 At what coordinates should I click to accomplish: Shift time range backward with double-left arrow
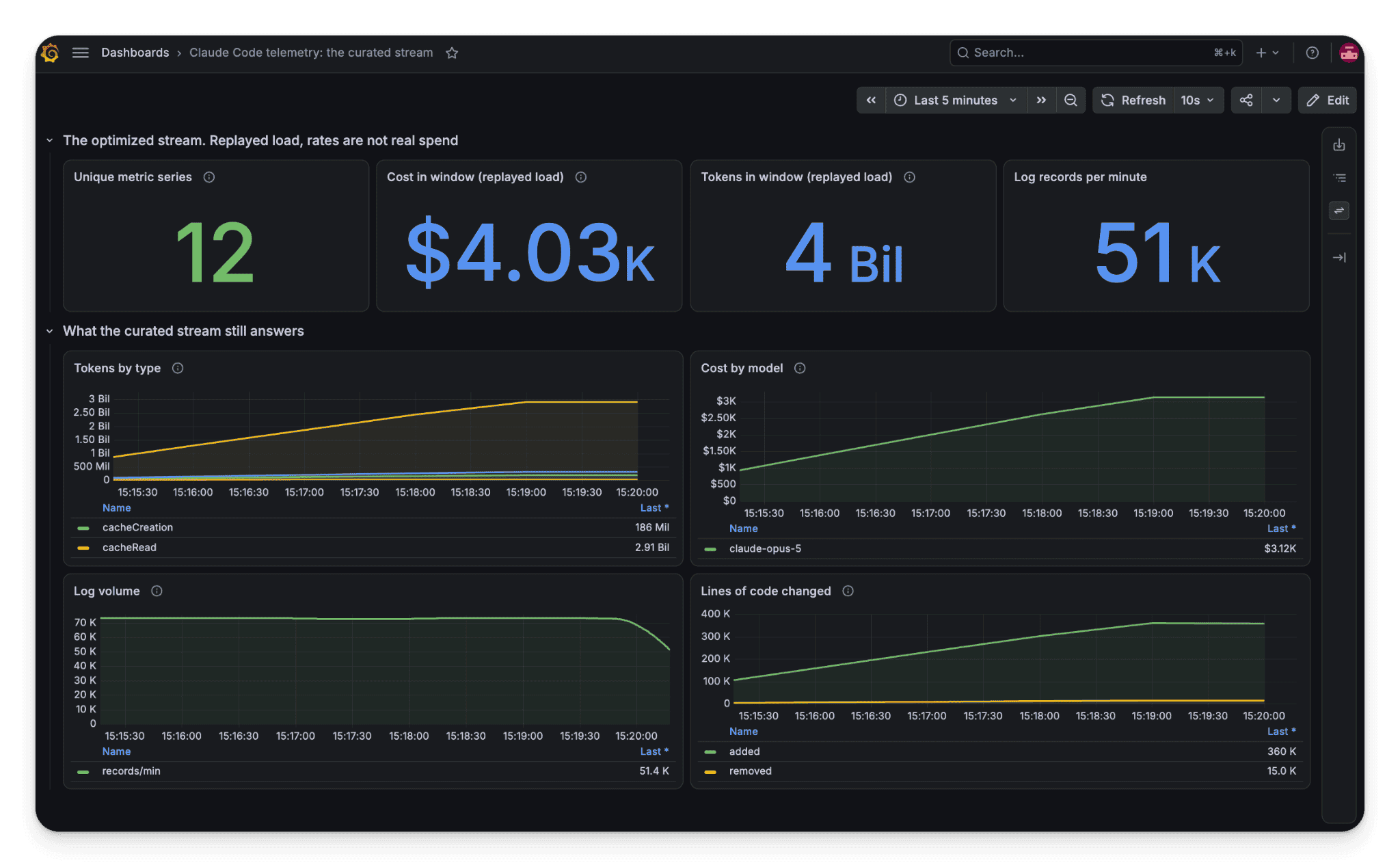click(x=871, y=101)
